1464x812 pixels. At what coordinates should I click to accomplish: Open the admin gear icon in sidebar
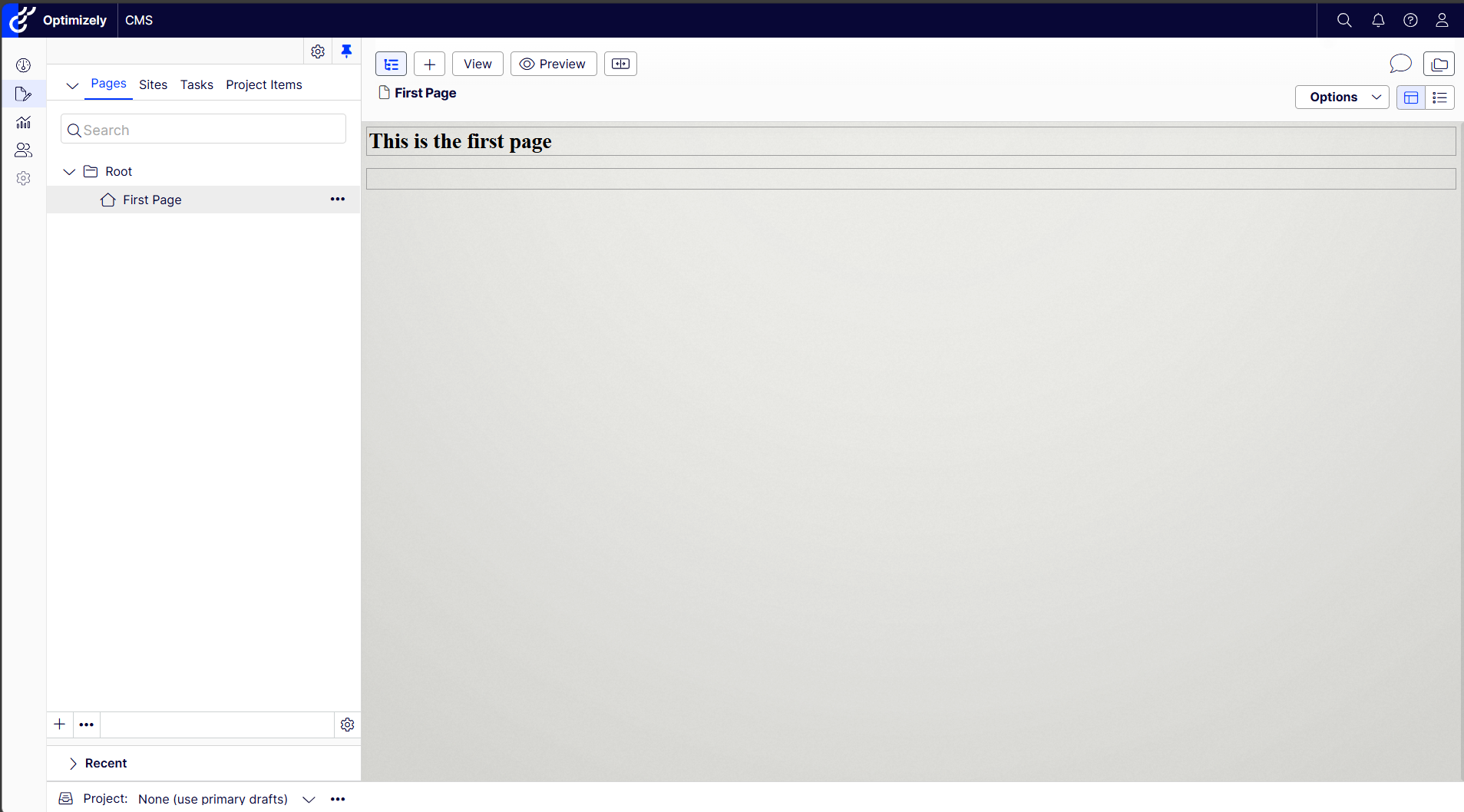(24, 178)
